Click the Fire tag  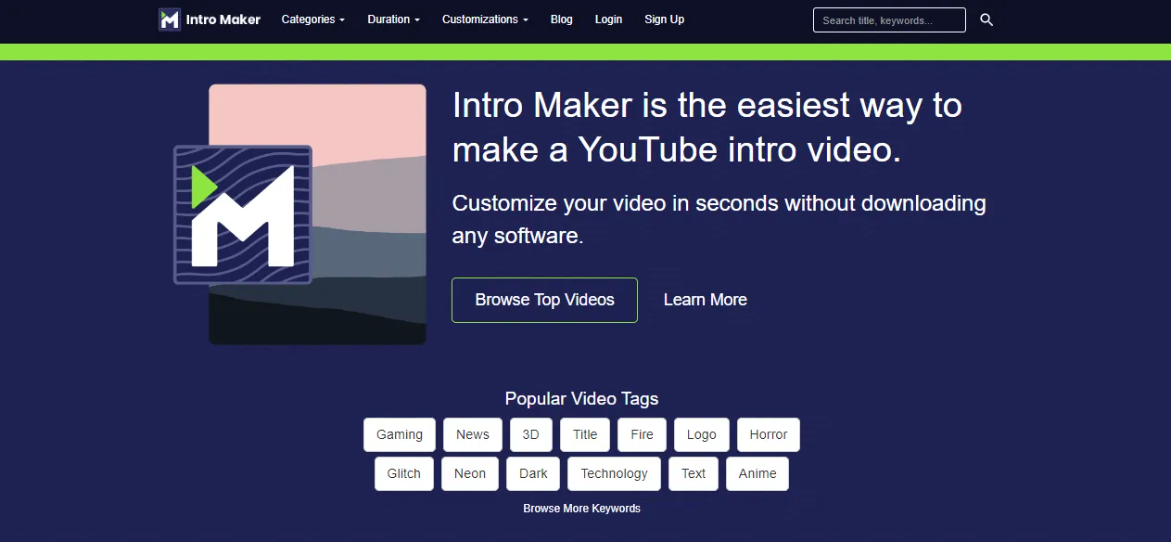pos(642,435)
